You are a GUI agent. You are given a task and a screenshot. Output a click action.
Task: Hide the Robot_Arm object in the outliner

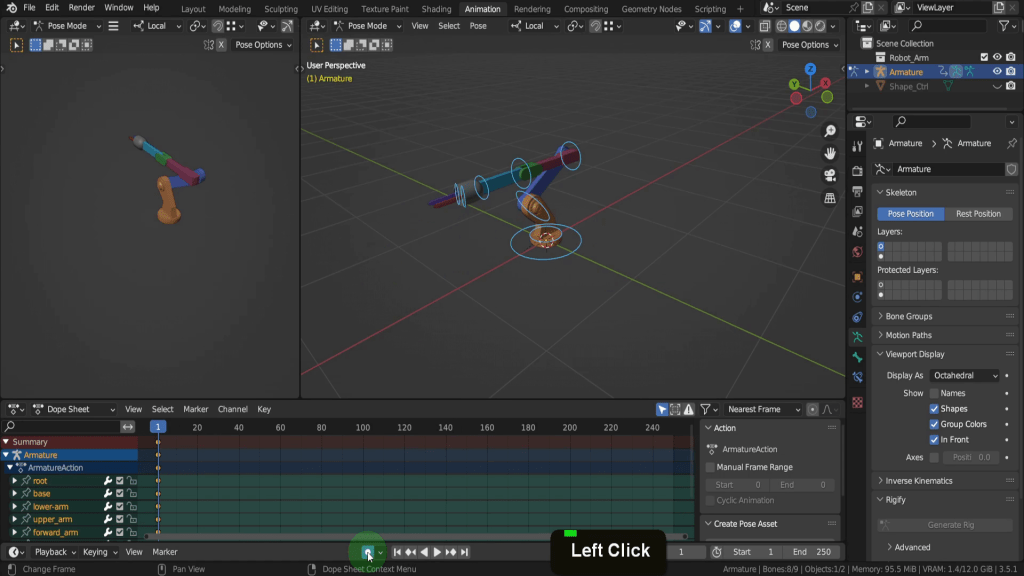point(997,58)
